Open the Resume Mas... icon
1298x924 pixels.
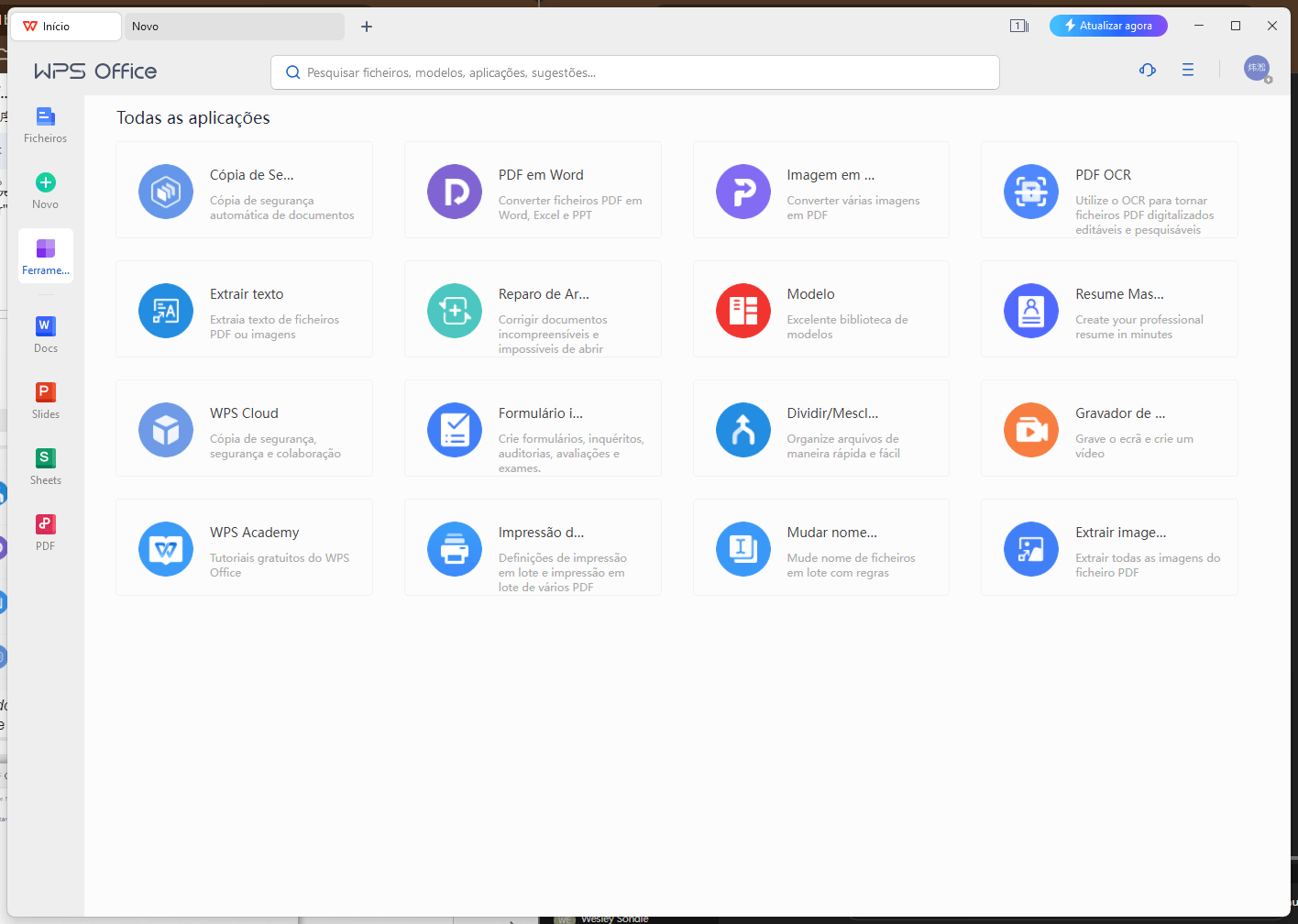click(x=1031, y=311)
